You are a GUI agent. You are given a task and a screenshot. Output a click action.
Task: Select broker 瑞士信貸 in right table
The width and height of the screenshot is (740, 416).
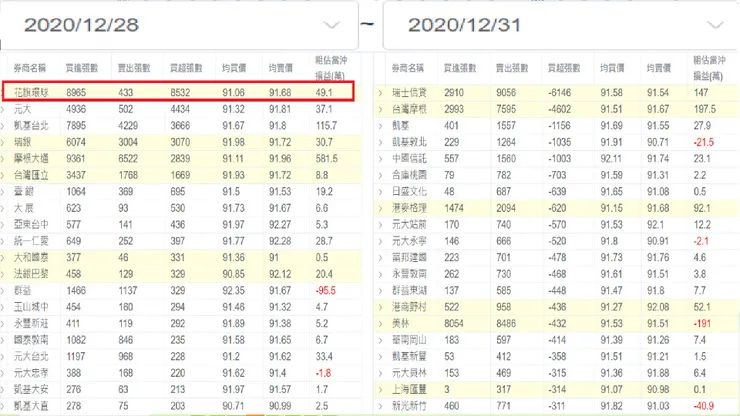point(409,93)
